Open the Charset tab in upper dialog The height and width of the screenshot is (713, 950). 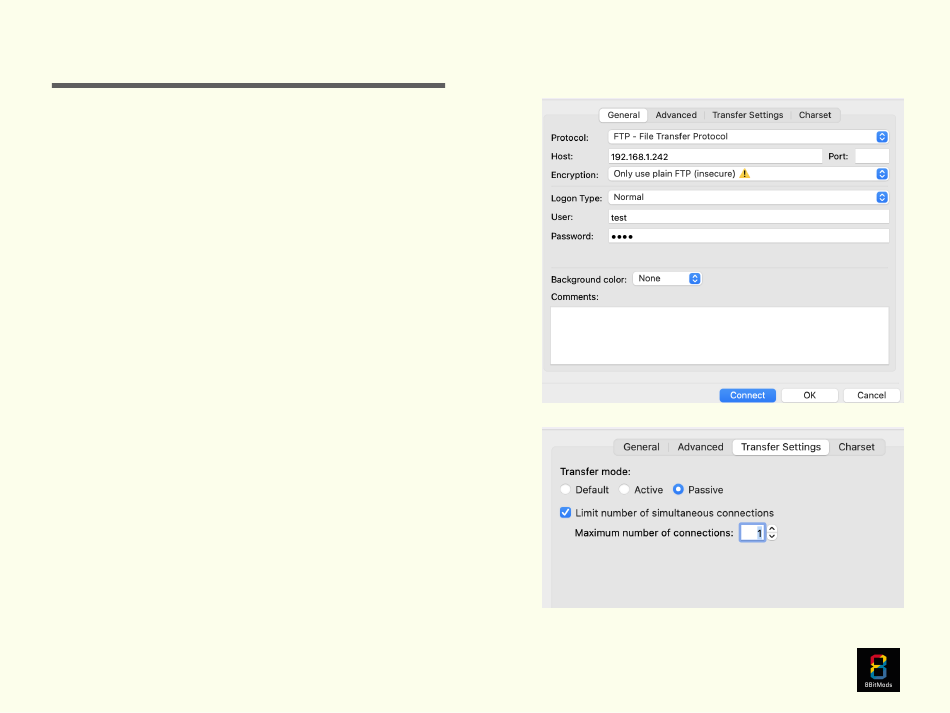[814, 115]
